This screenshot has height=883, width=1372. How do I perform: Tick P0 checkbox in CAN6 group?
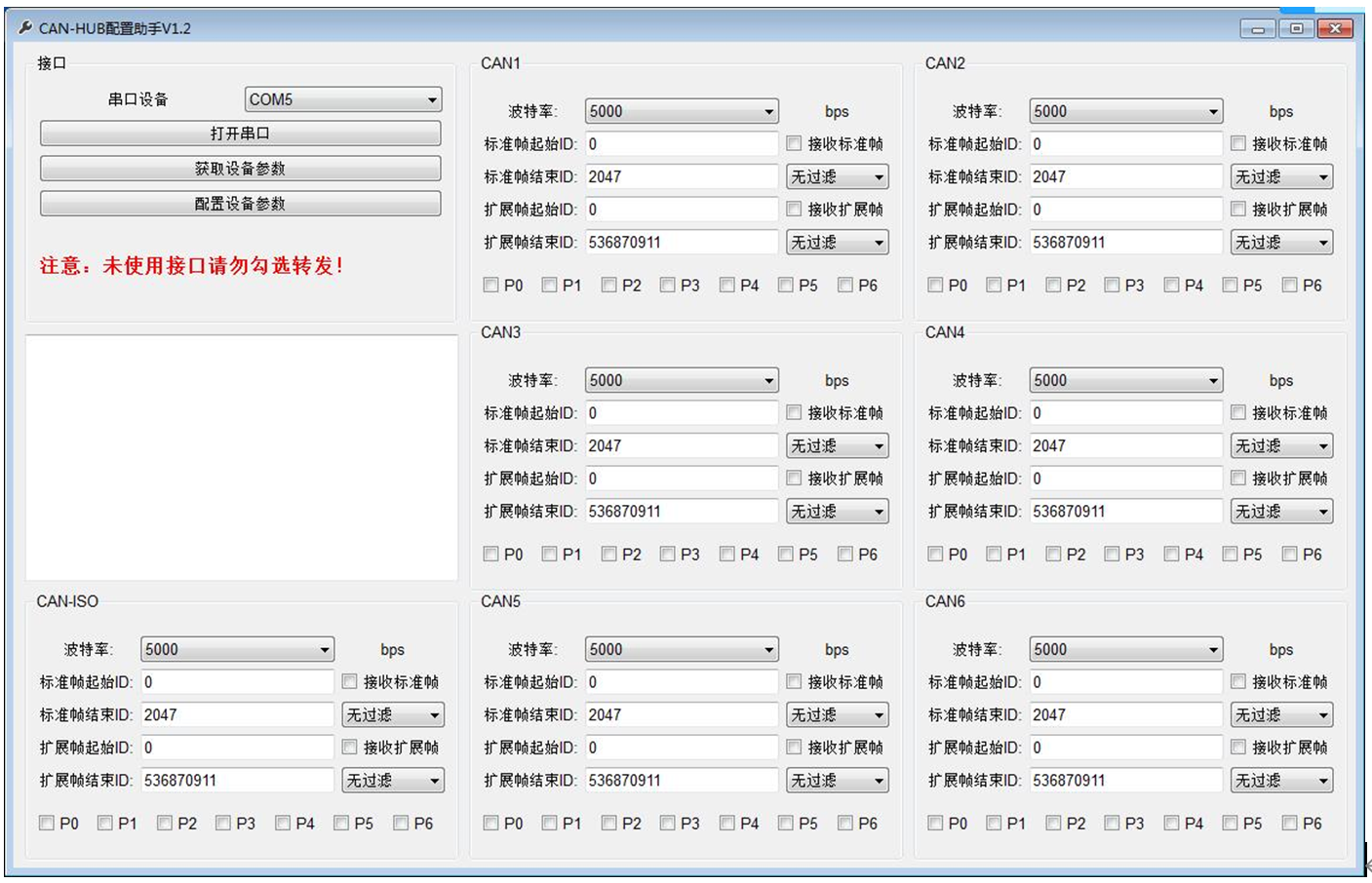point(935,823)
